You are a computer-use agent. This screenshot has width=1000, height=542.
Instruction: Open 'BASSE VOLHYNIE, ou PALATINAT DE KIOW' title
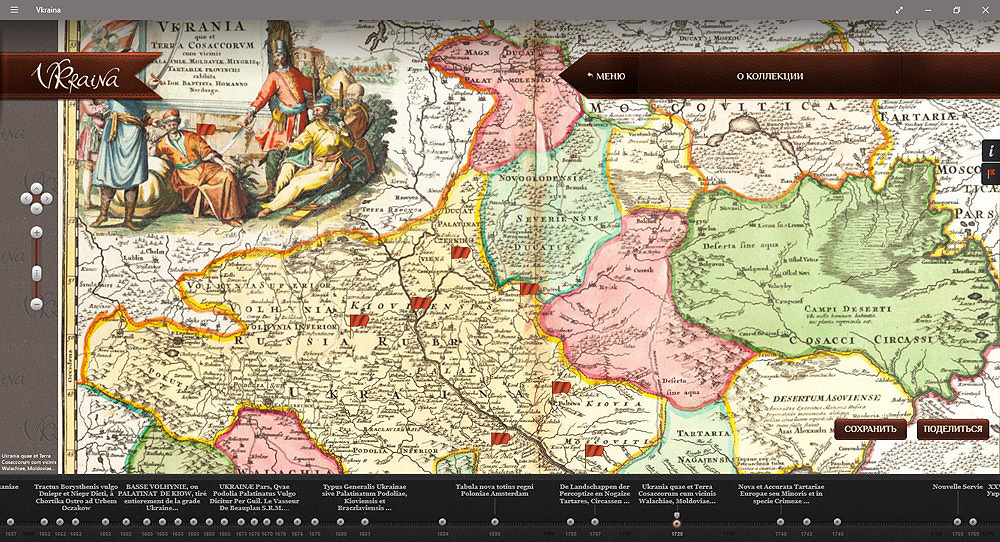coord(162,497)
